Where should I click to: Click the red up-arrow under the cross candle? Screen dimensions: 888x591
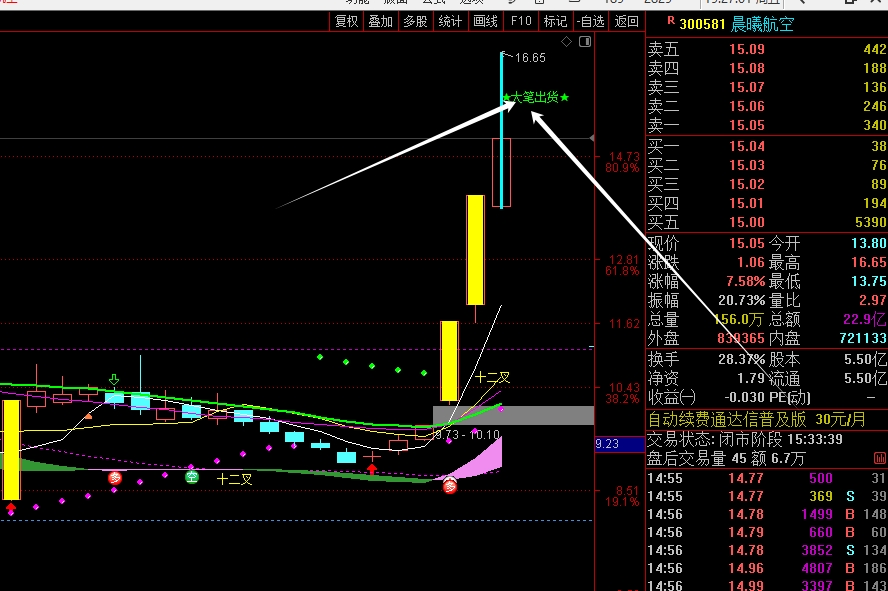tap(372, 469)
